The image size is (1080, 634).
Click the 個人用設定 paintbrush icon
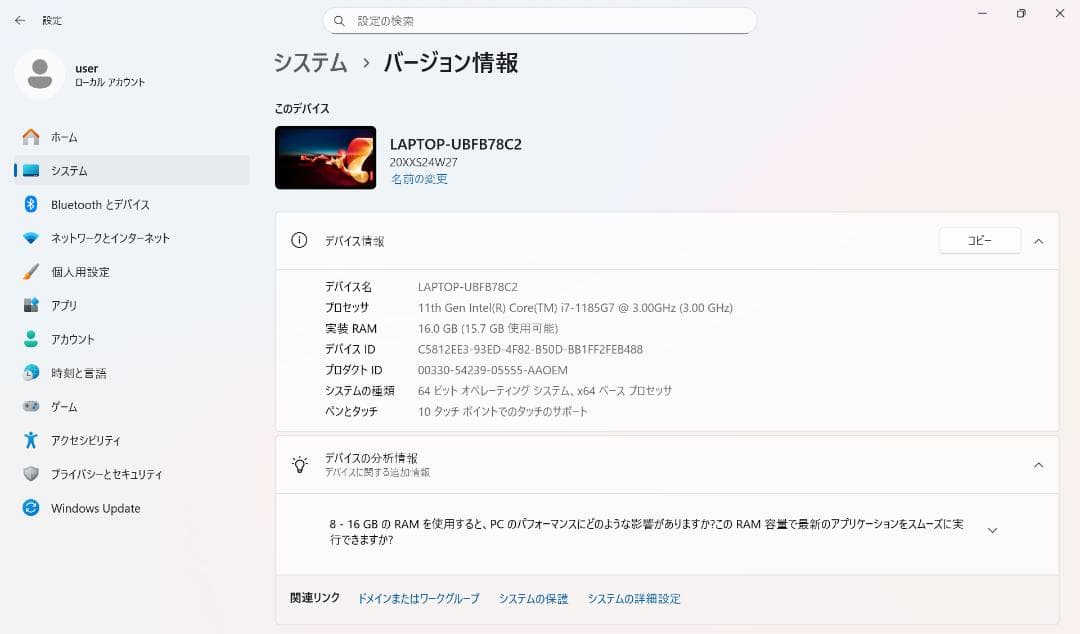click(31, 272)
